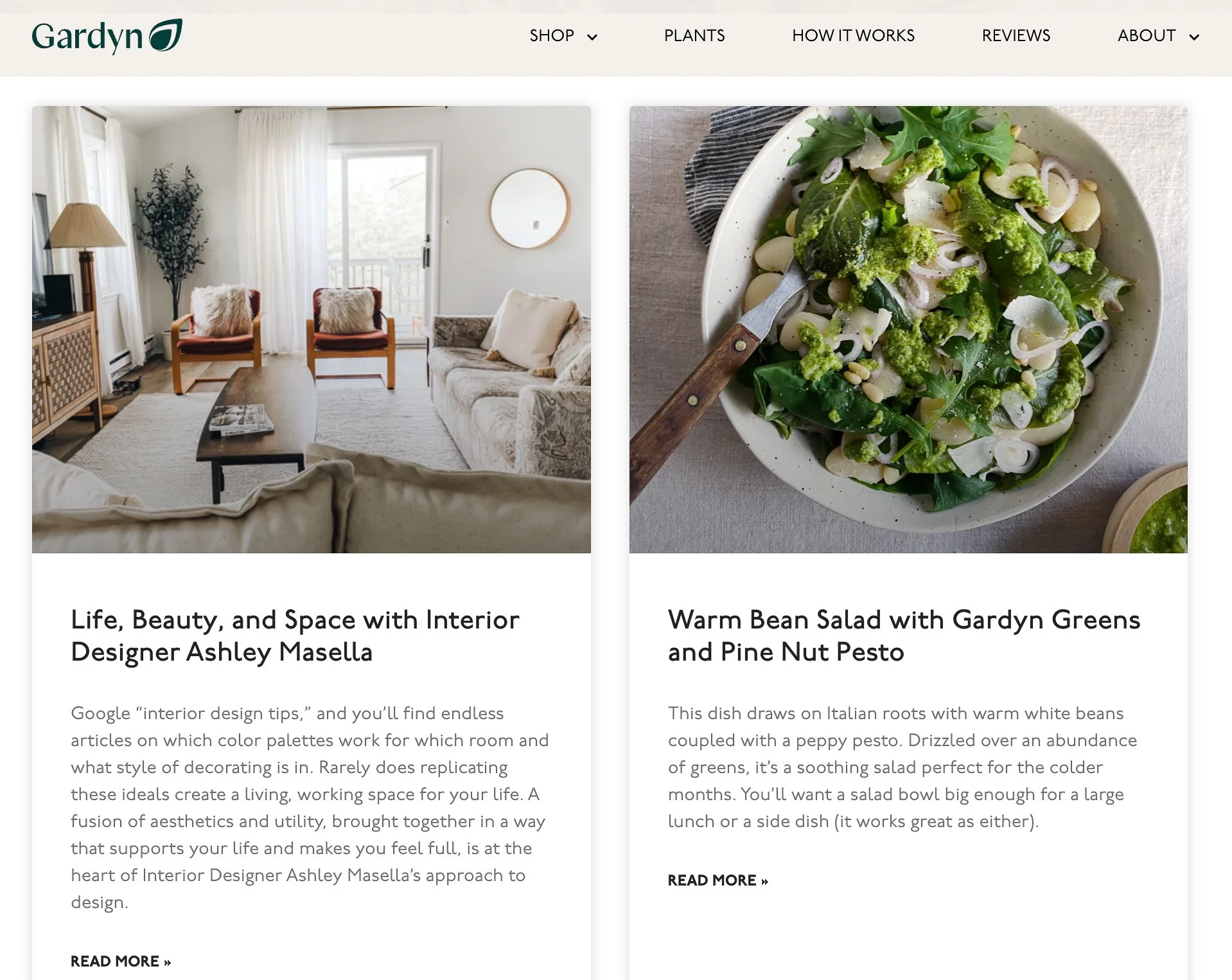Click the Gardyn wordmark in header
Viewport: 1232px width, 980px height.
87,37
